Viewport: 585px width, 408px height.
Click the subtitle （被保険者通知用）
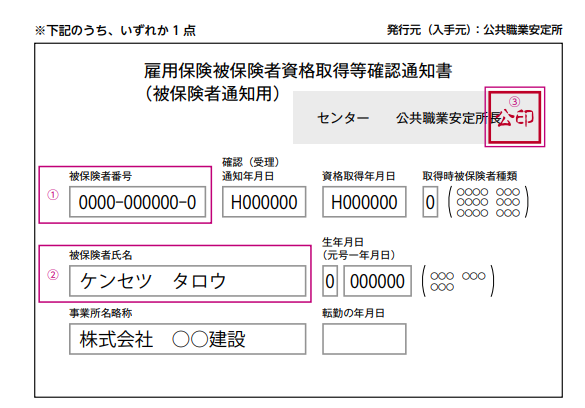pyautogui.click(x=212, y=93)
